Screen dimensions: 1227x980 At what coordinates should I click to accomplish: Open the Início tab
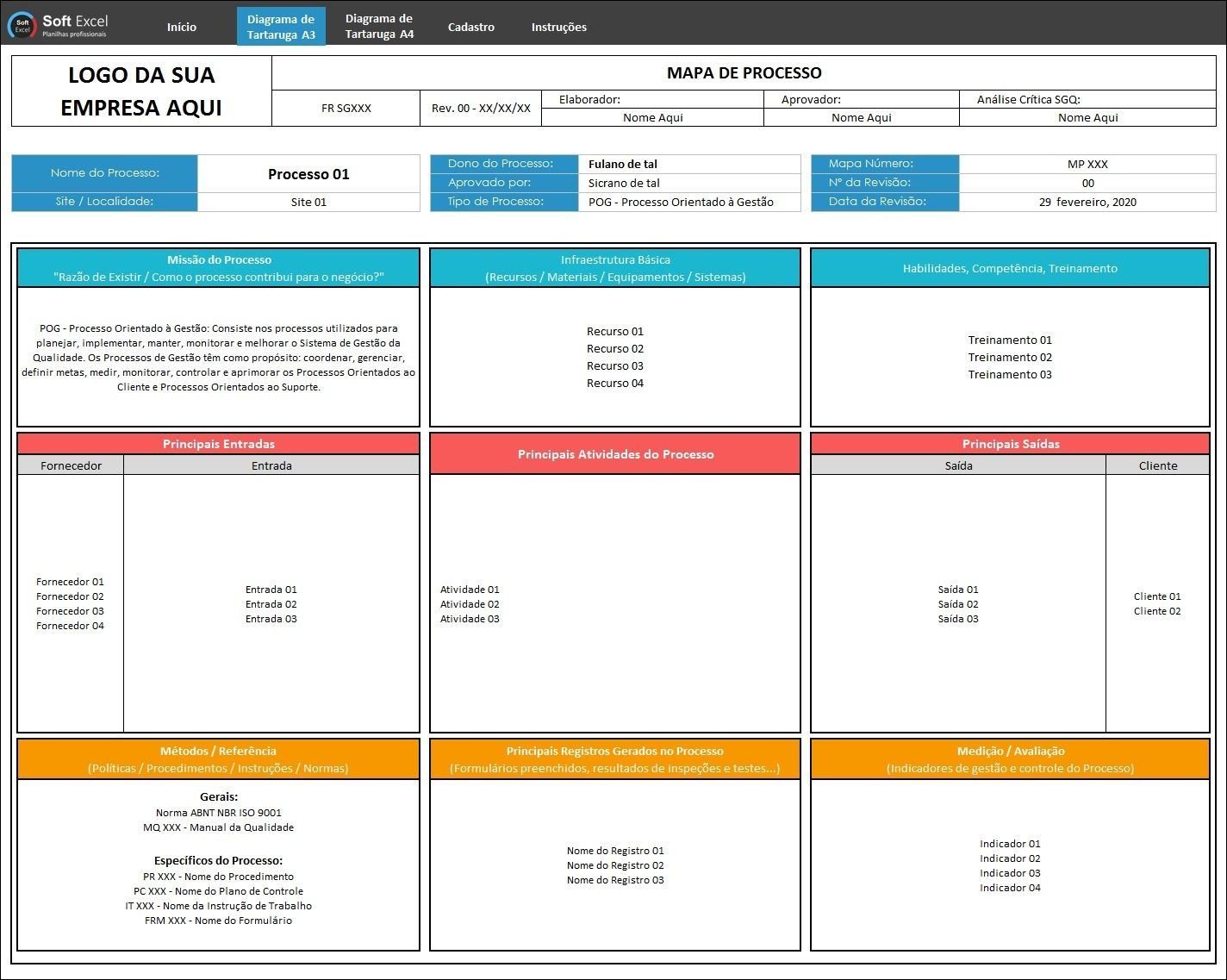[181, 27]
